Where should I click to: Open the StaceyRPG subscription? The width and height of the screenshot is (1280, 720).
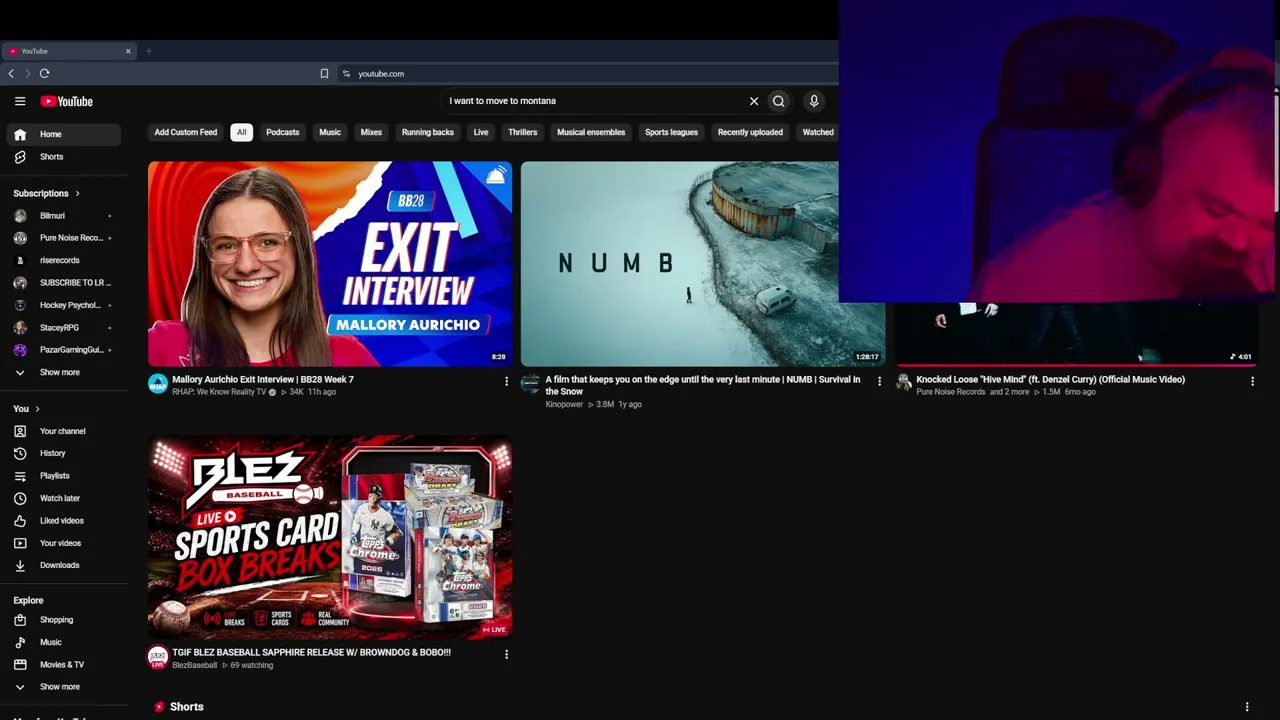[x=64, y=328]
